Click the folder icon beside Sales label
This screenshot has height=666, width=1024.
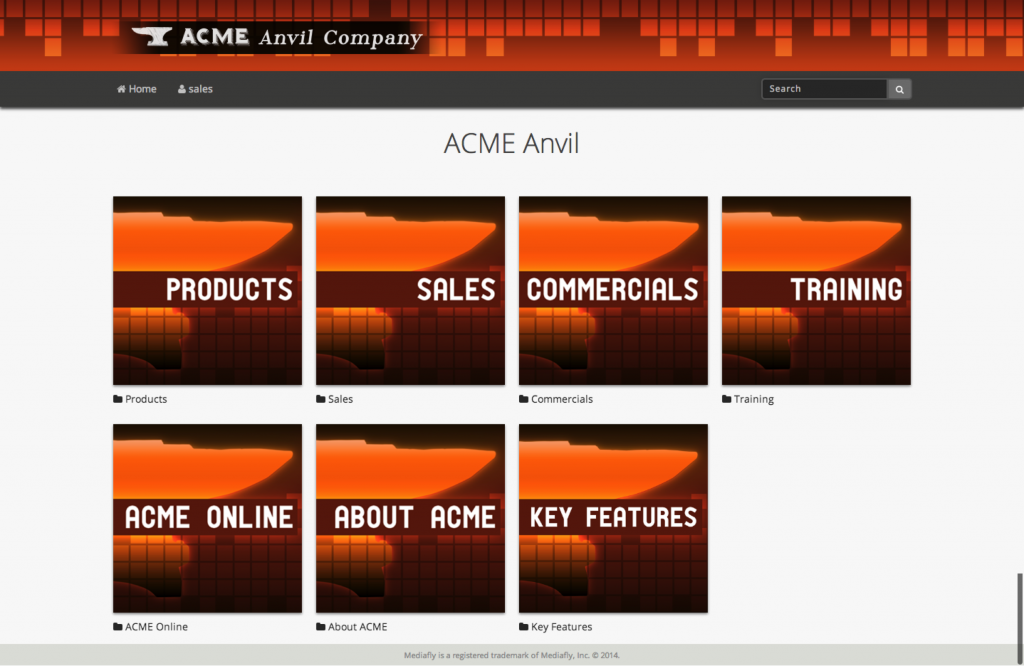[x=321, y=399]
